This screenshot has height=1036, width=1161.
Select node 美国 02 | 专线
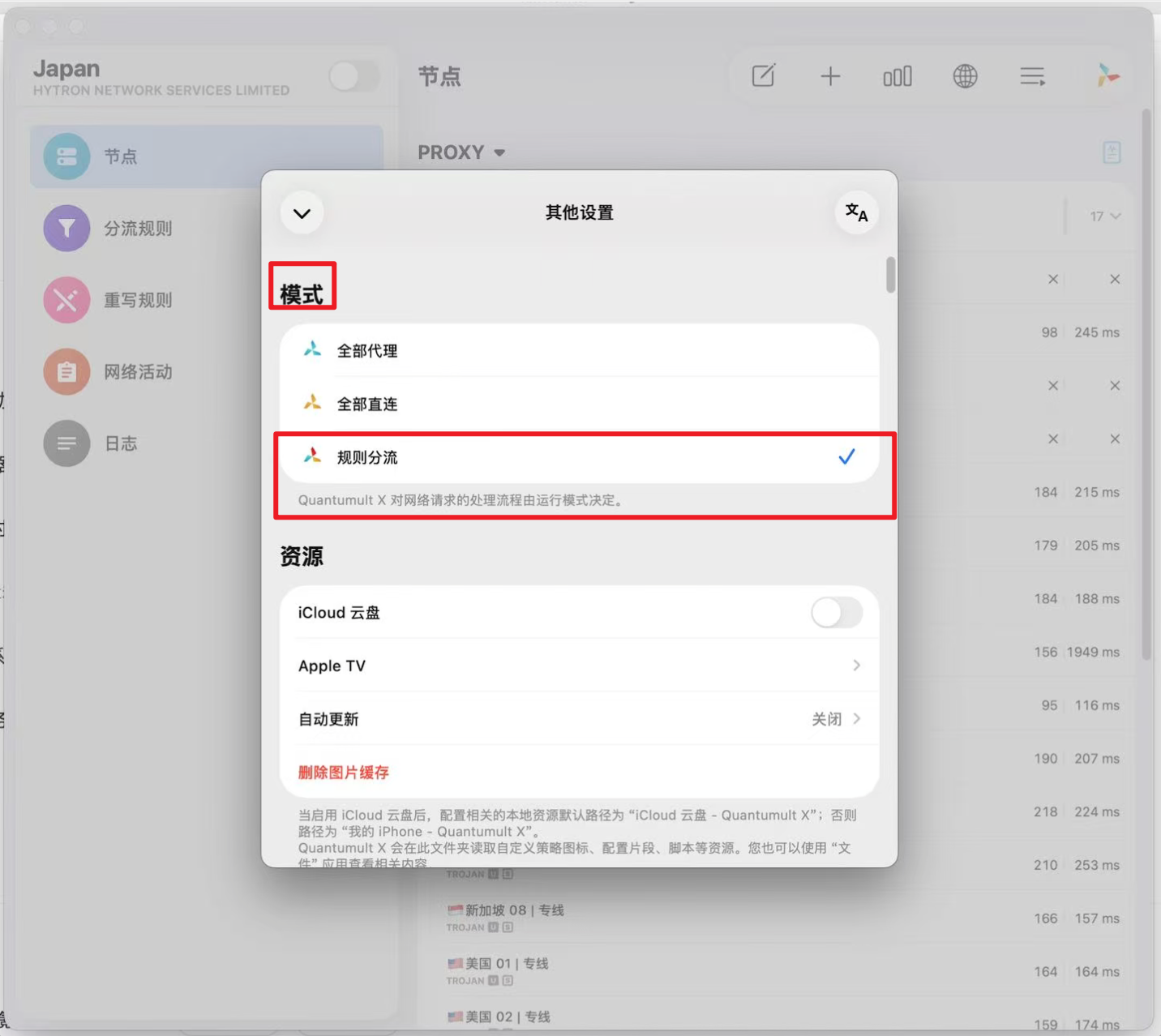click(x=499, y=1017)
